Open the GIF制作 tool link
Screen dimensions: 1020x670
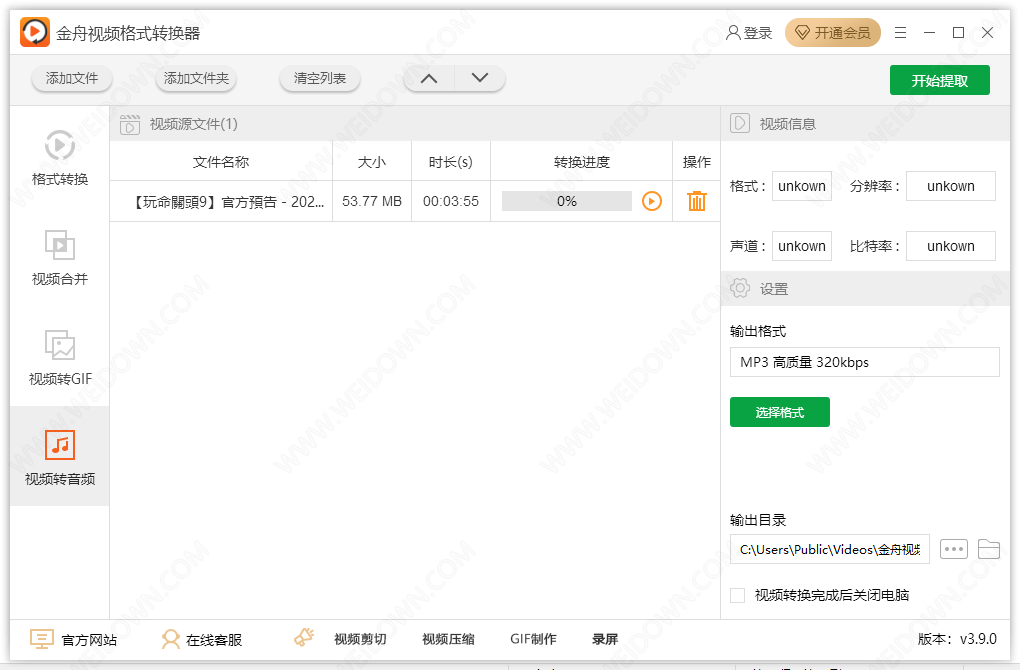click(533, 639)
